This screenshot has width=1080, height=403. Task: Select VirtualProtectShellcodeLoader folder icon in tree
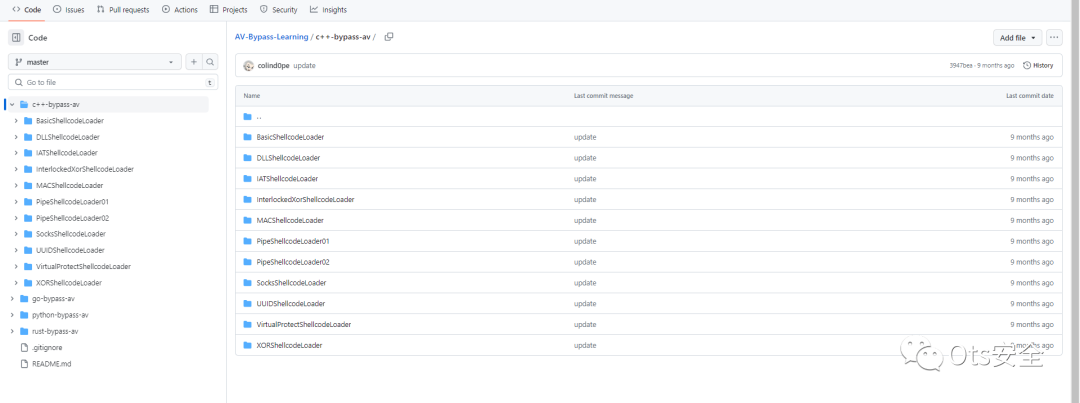(x=28, y=267)
